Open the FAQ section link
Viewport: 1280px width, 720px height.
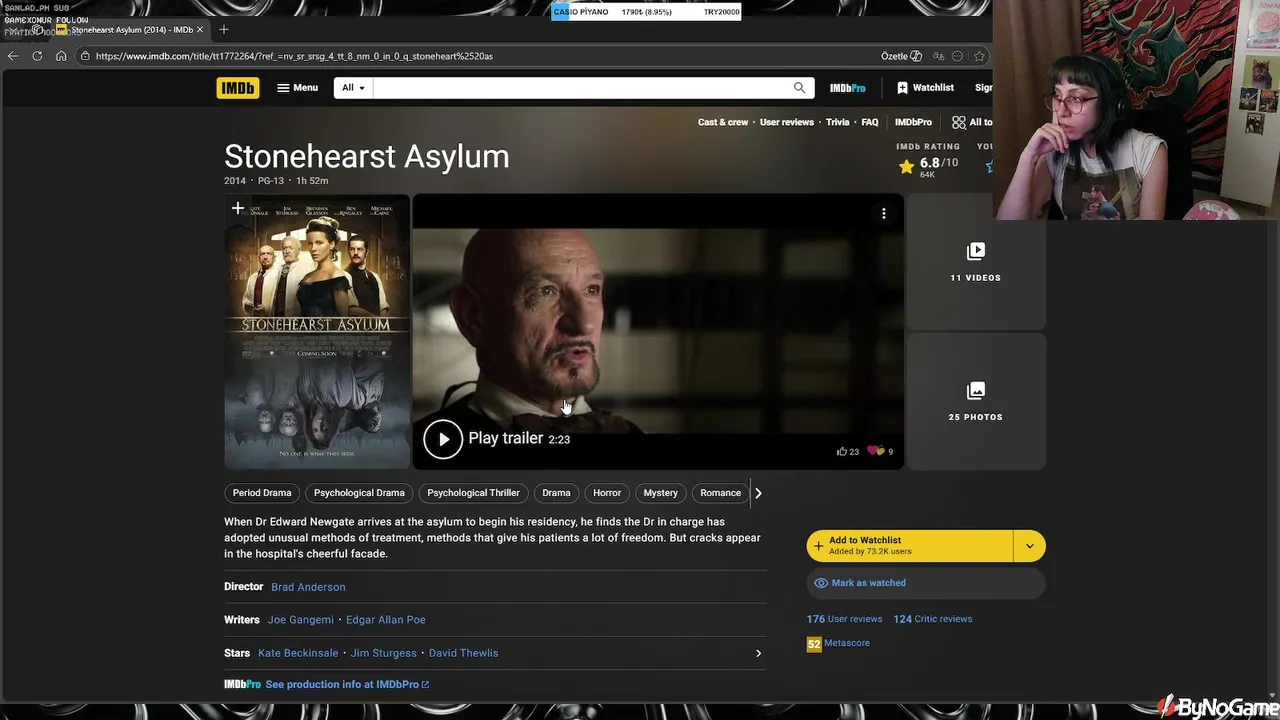(x=870, y=122)
